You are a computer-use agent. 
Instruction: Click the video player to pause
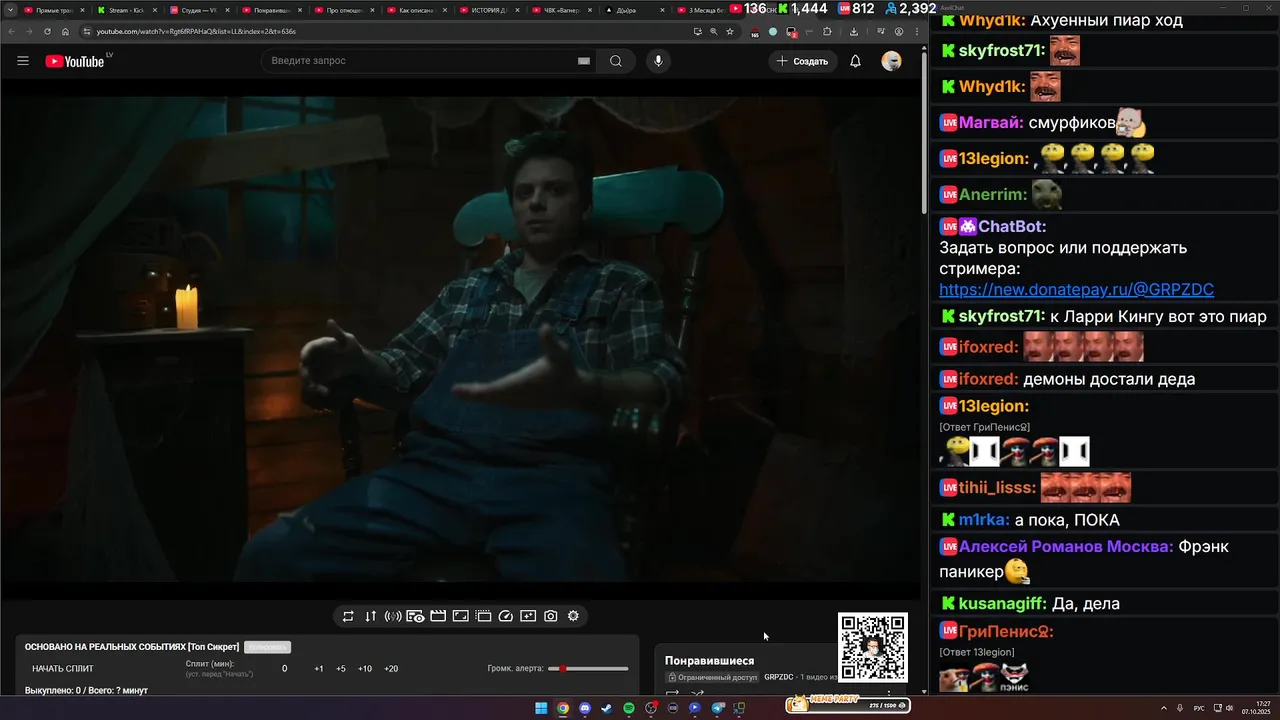point(460,338)
